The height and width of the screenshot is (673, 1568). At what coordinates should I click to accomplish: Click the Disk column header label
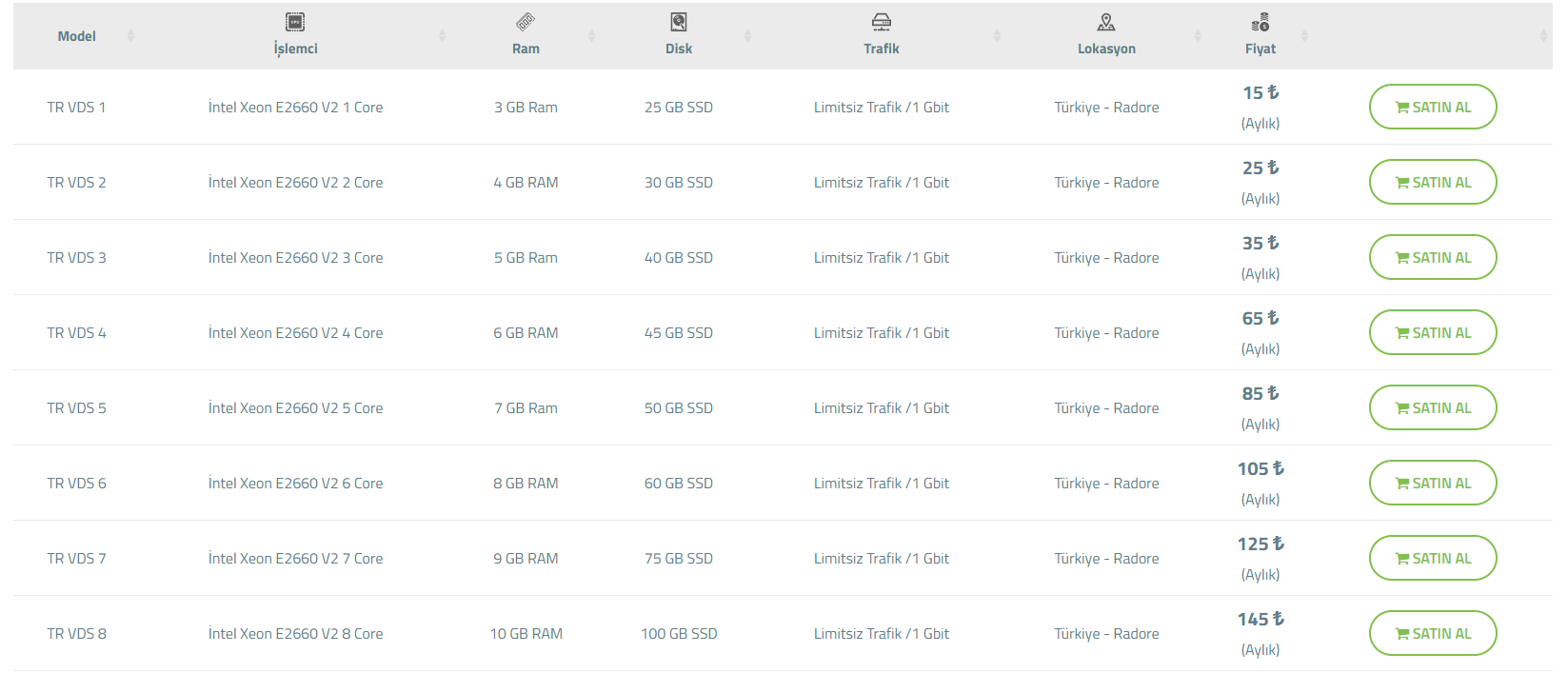tap(679, 49)
